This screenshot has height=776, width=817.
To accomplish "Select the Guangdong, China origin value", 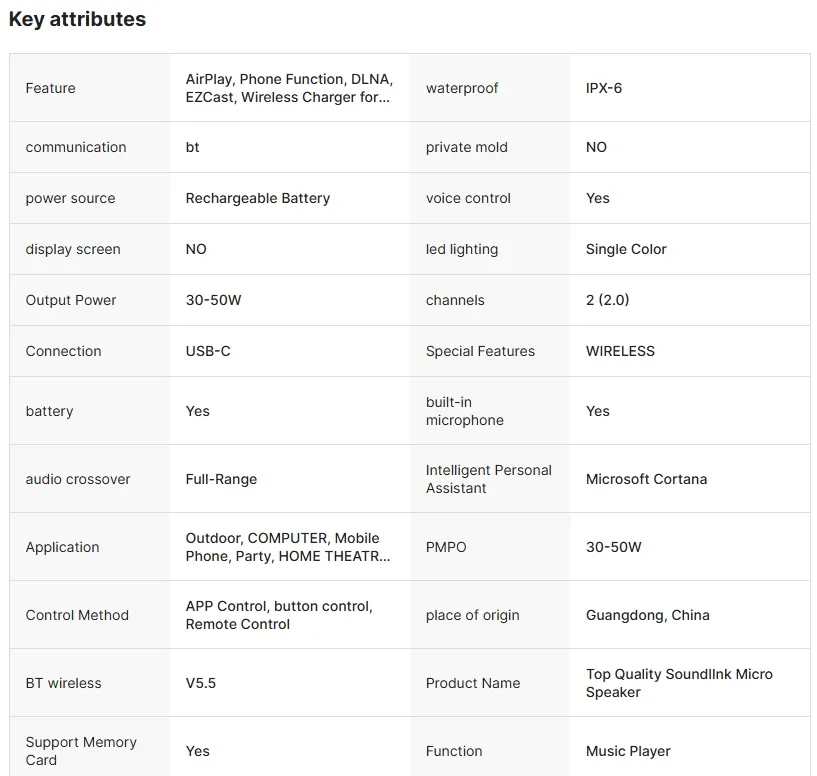I will pos(647,615).
